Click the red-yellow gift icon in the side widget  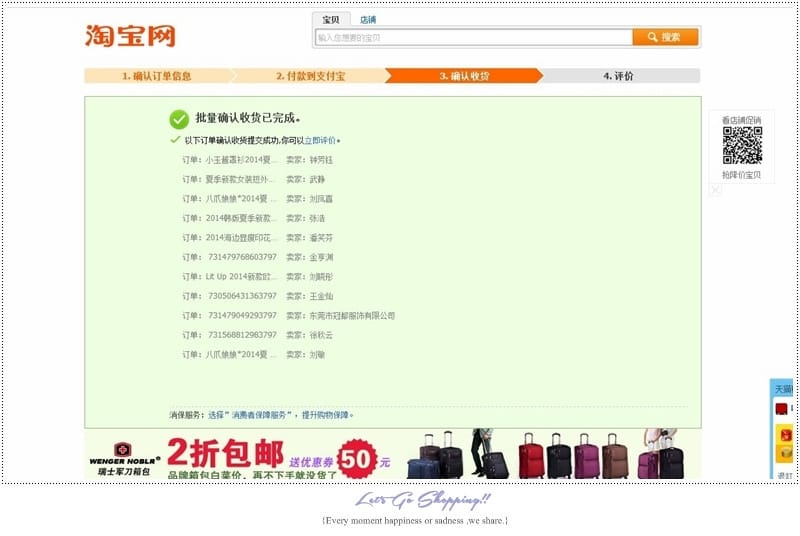(786, 435)
